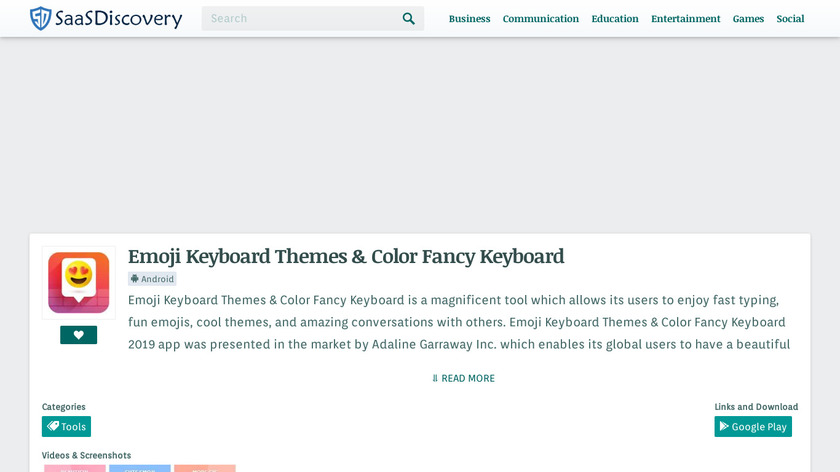Click the Emoji Keyboard Themes title heading
Image resolution: width=840 pixels, height=472 pixels.
pyautogui.click(x=346, y=257)
